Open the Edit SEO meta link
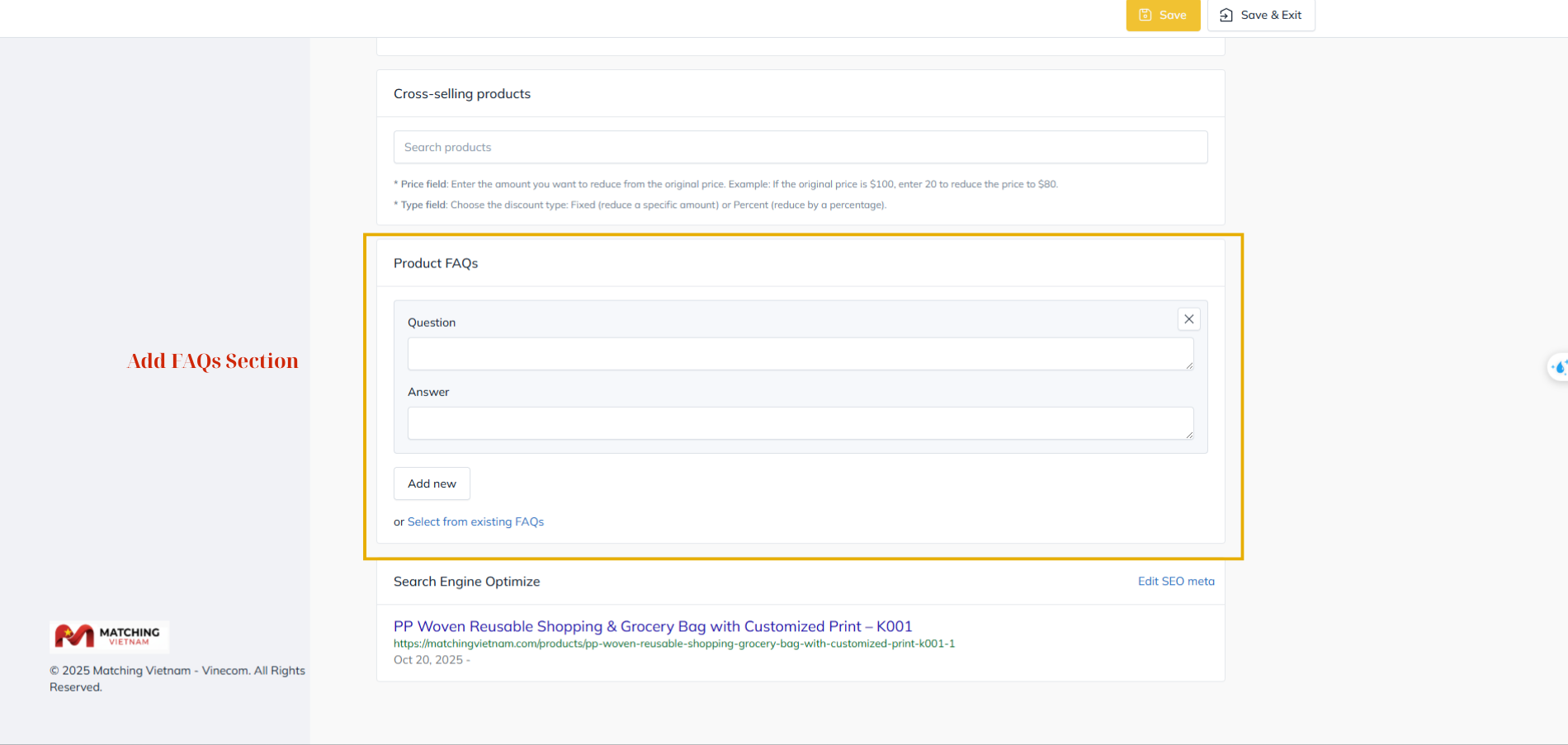 [1175, 582]
